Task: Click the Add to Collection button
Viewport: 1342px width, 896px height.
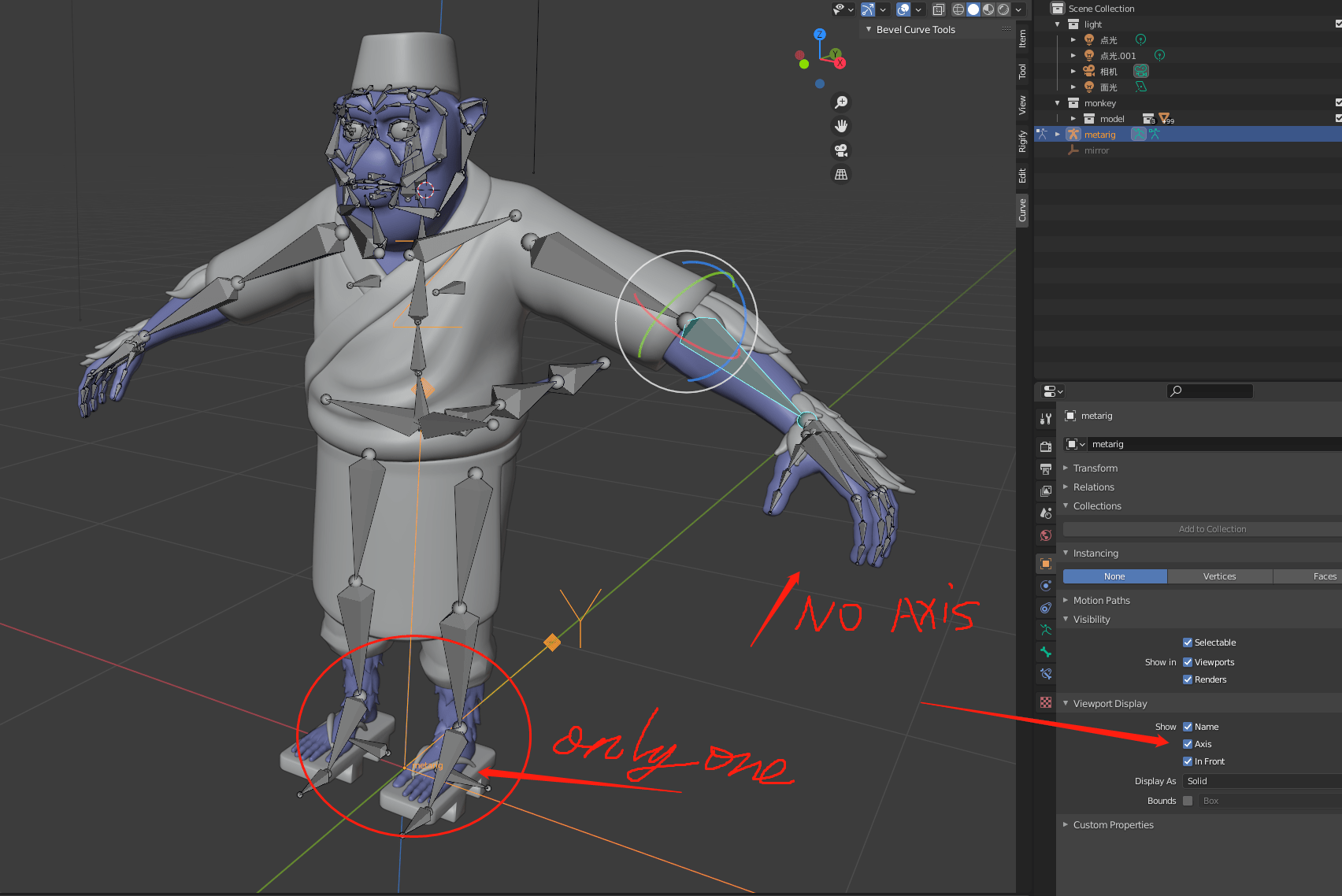Action: pyautogui.click(x=1212, y=528)
